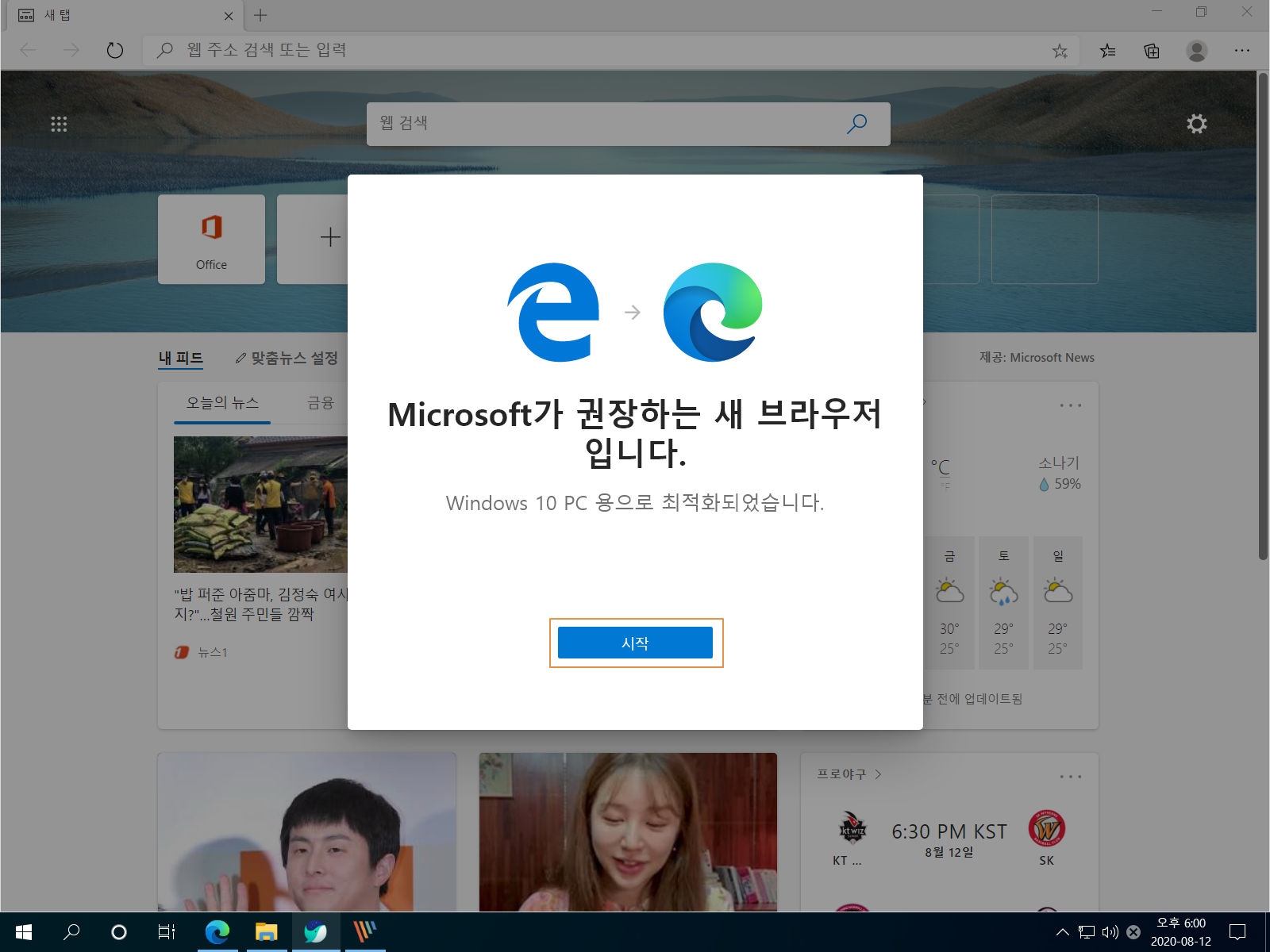Viewport: 1270px width, 952px height.
Task: Open the 프로야구 card more options dots
Action: point(1071,777)
